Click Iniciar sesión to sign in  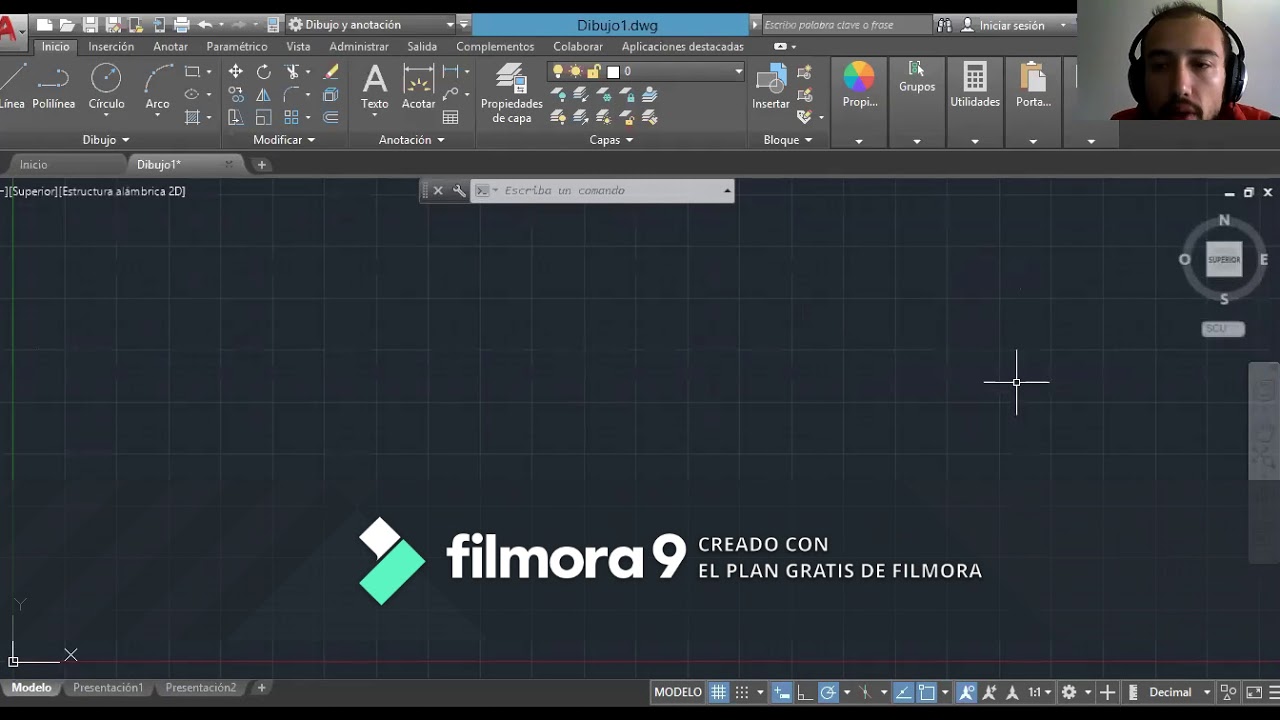[x=1012, y=25]
